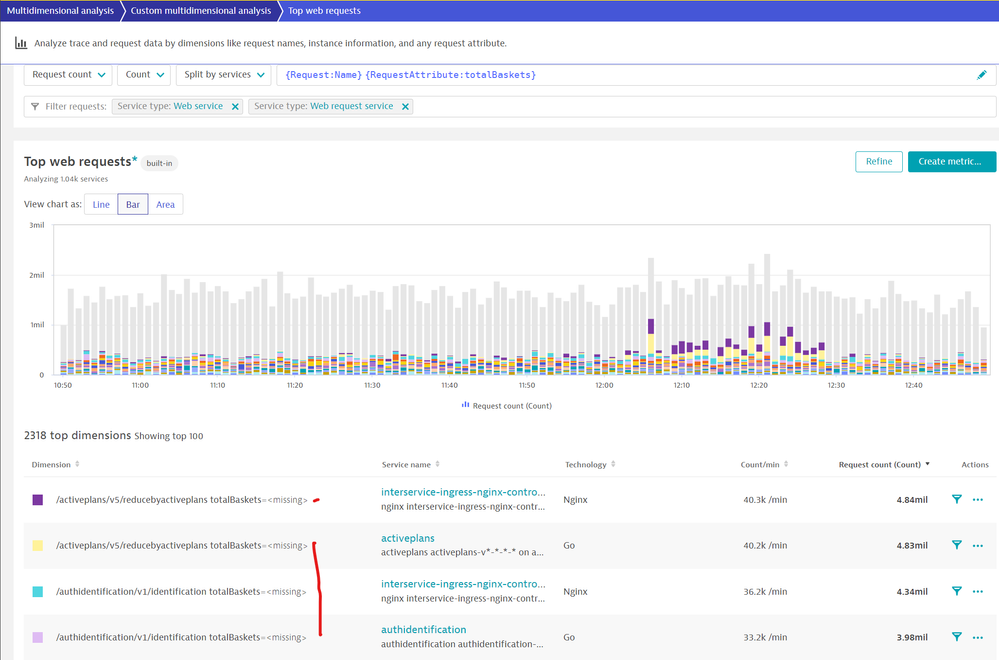Image resolution: width=999 pixels, height=660 pixels.
Task: Click filter icon for authidentification Nginx row
Action: click(x=956, y=591)
